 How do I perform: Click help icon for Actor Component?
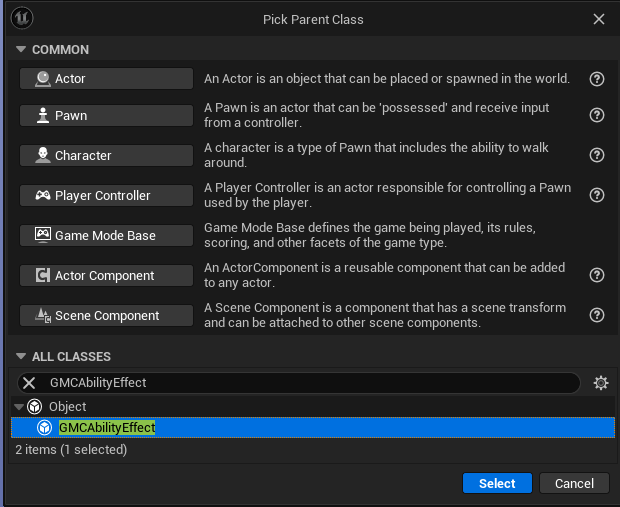pyautogui.click(x=597, y=275)
